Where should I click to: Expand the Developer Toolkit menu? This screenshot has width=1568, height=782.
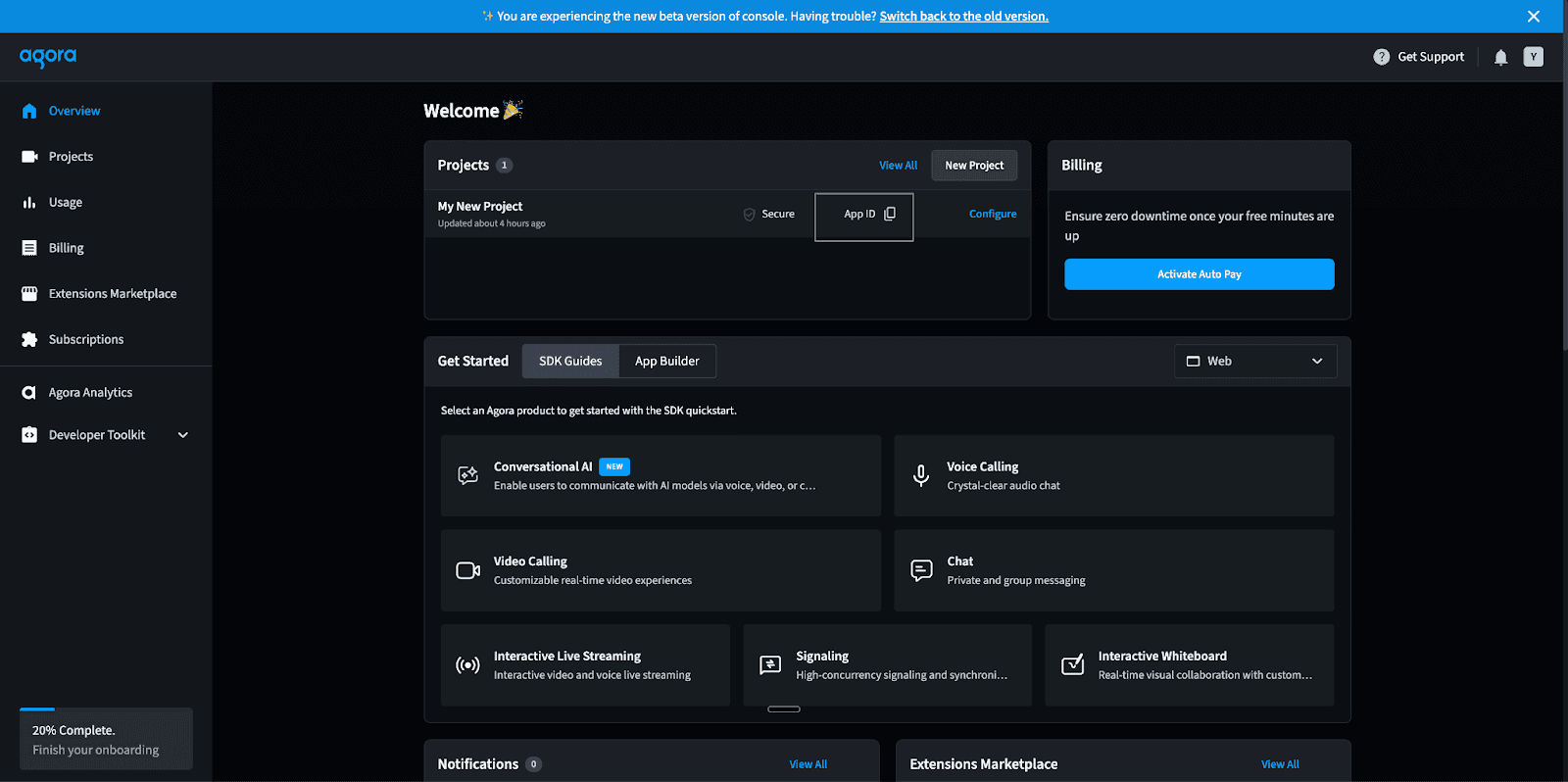click(182, 435)
